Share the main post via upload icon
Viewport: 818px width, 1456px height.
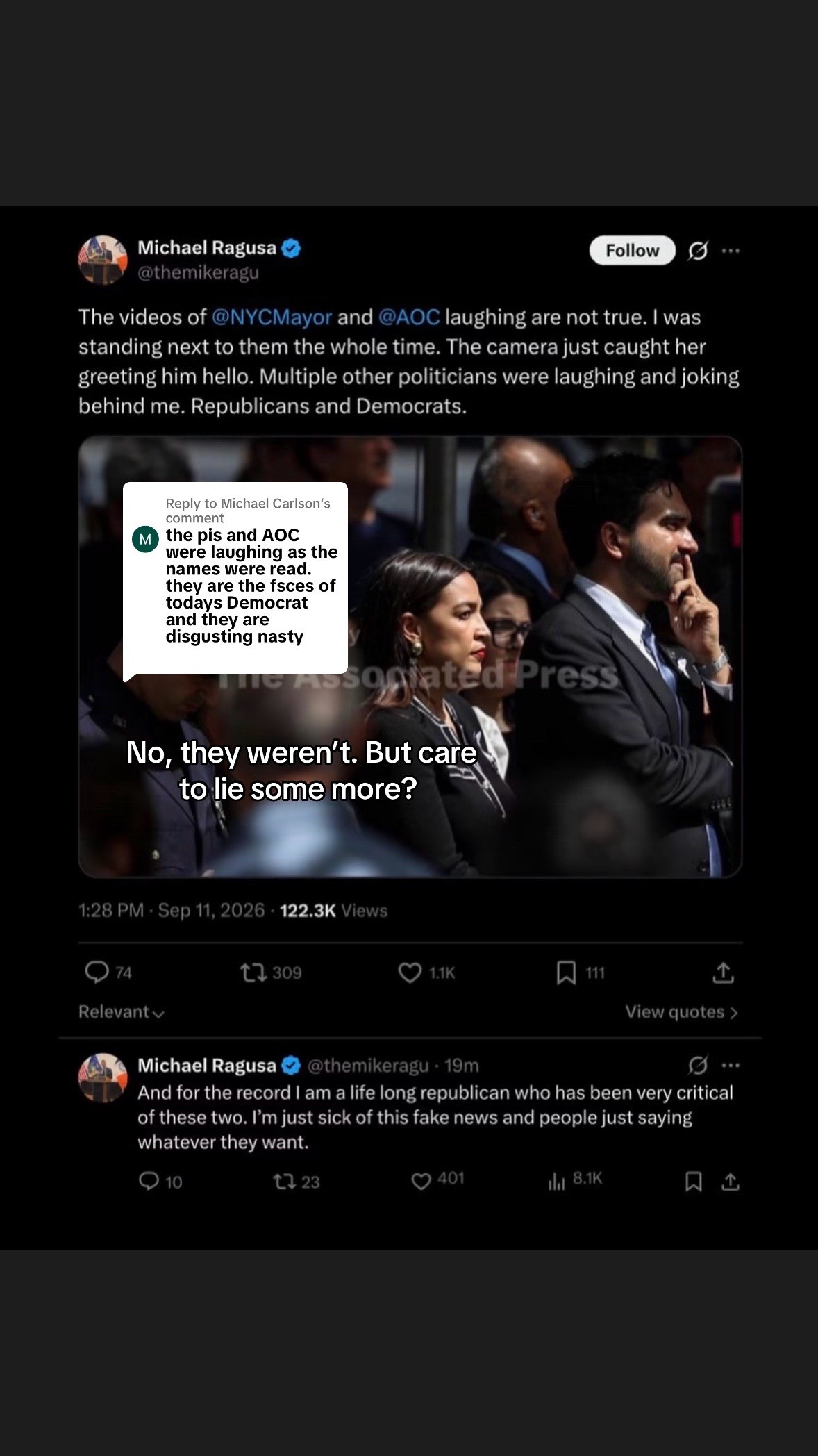pyautogui.click(x=723, y=973)
